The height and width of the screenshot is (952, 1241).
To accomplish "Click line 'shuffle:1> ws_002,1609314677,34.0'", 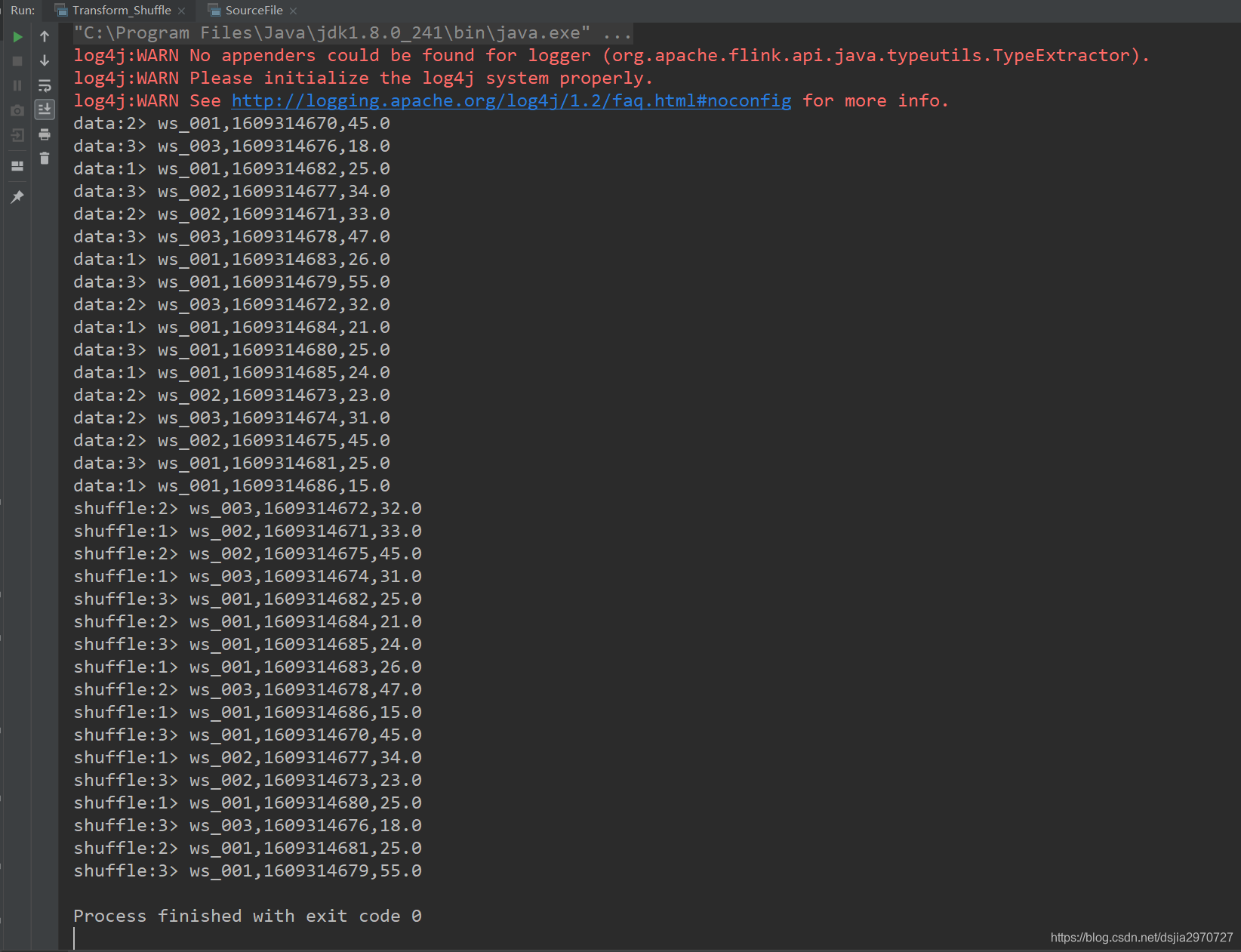I will tap(248, 757).
